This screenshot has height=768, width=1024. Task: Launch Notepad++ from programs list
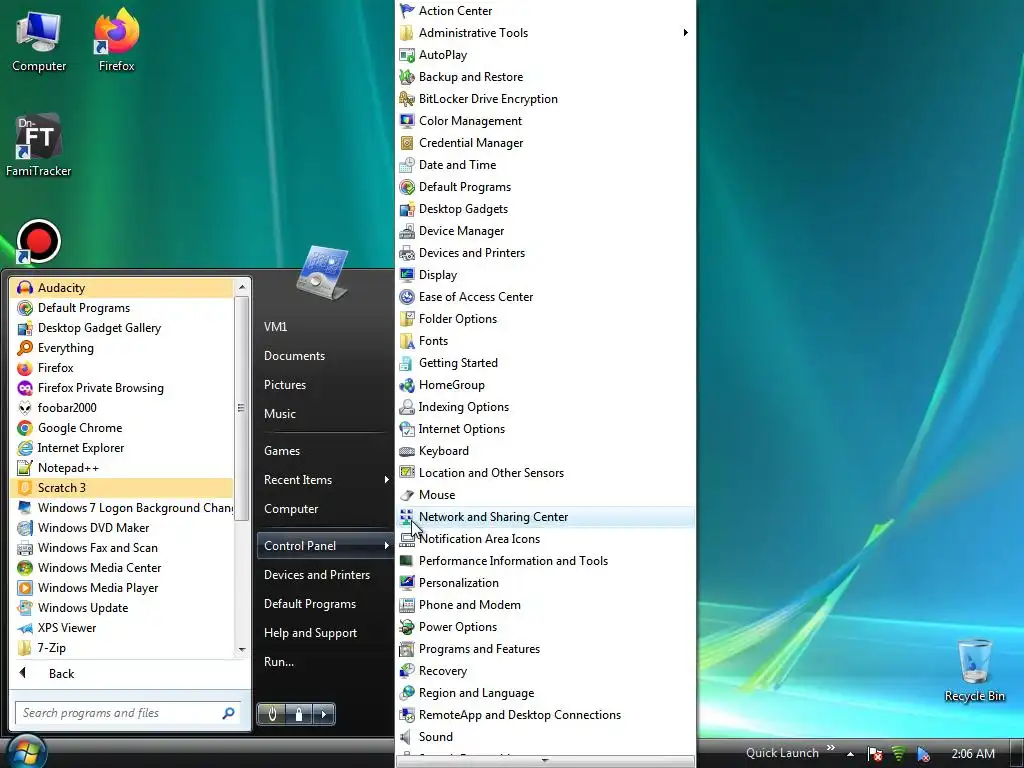click(x=122, y=468)
